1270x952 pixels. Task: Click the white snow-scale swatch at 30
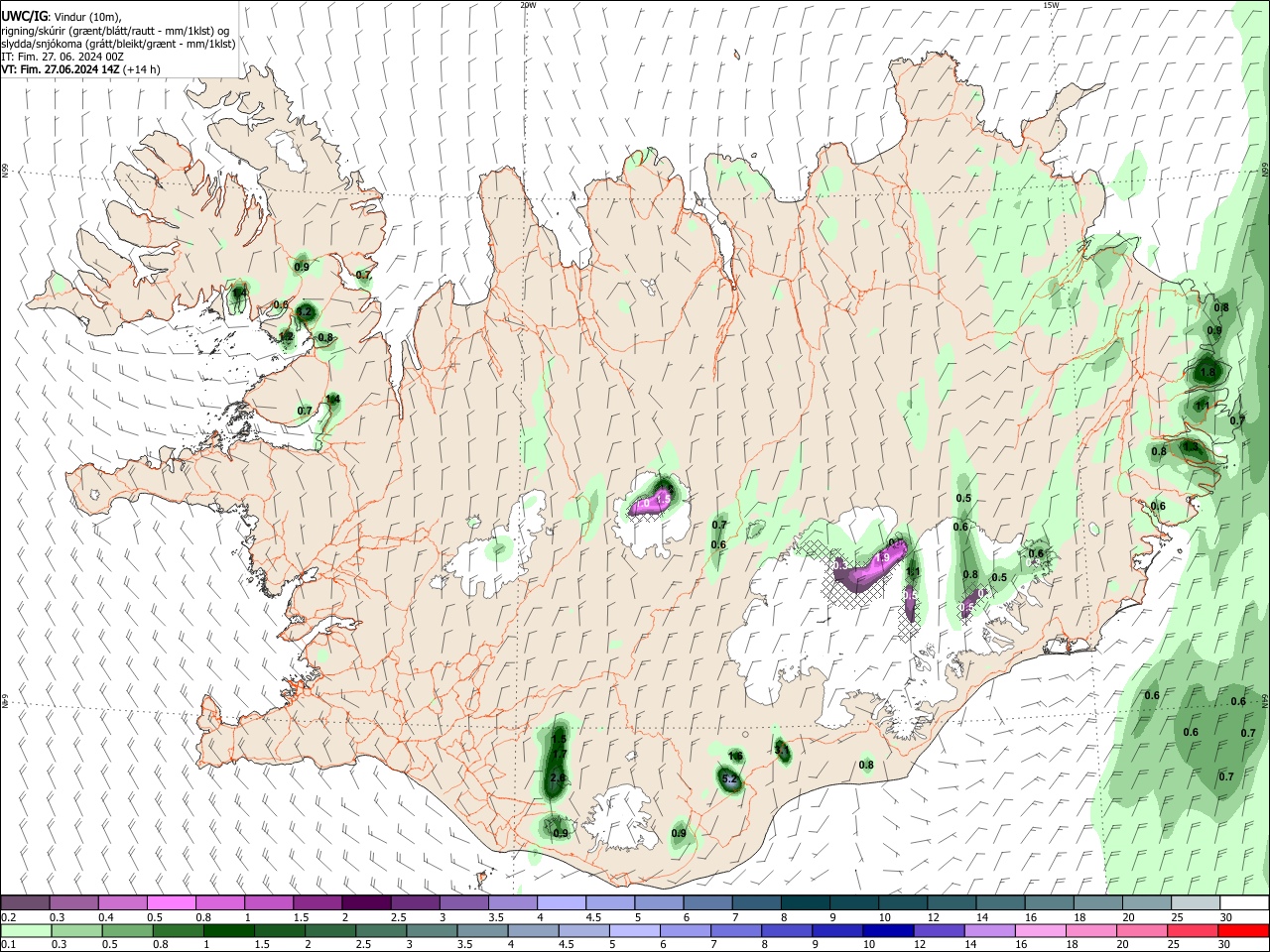click(x=1244, y=903)
